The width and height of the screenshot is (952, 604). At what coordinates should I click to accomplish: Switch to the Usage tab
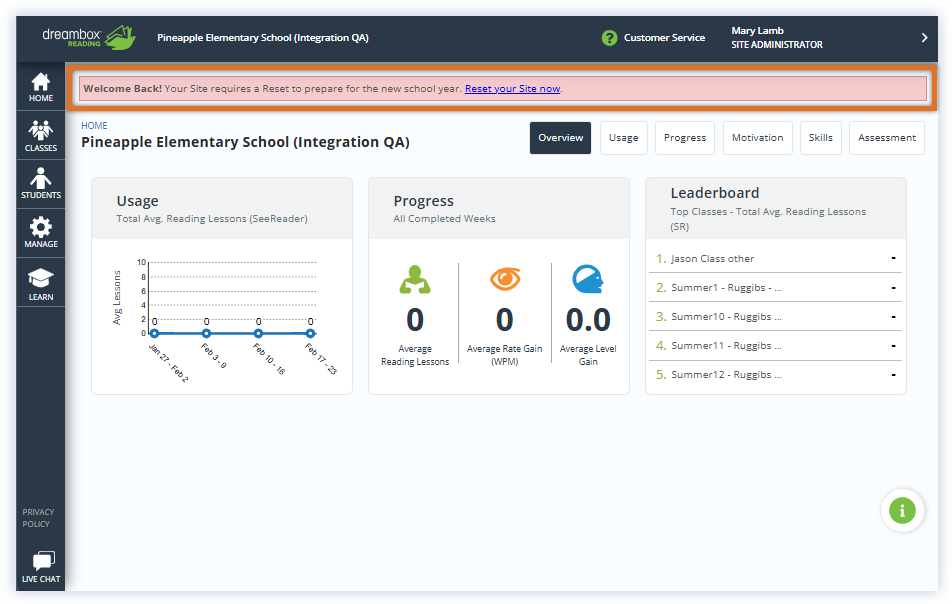pyautogui.click(x=623, y=138)
